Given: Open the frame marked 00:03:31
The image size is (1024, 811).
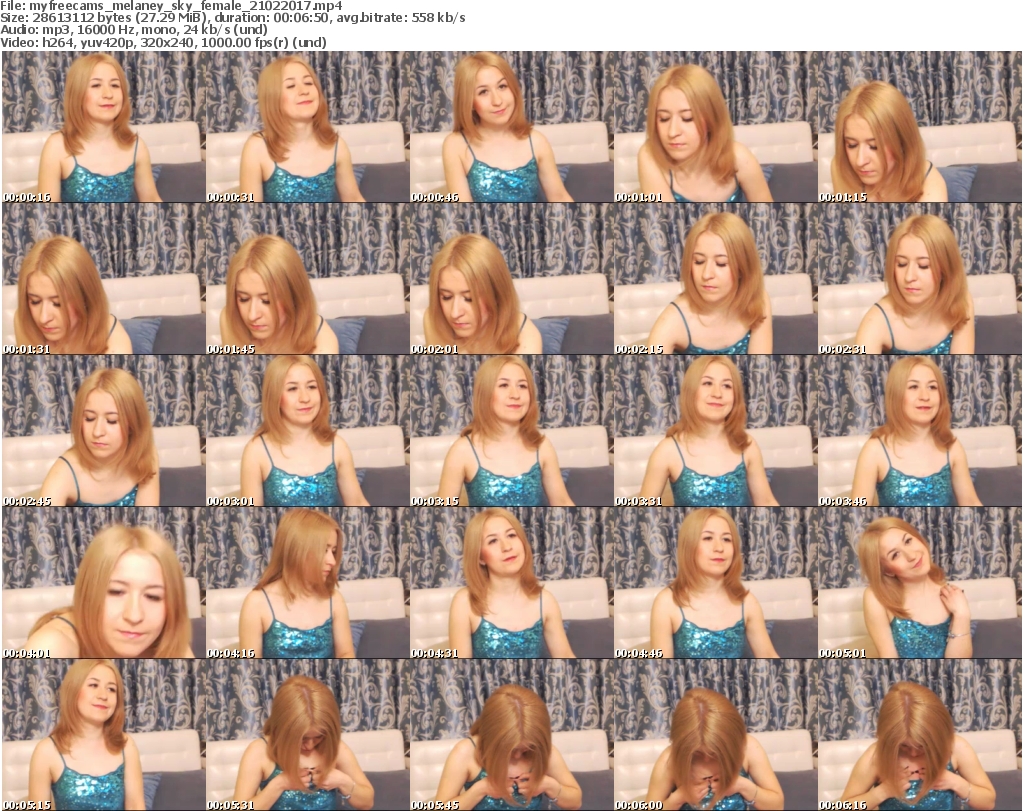Looking at the screenshot, I should tap(715, 431).
